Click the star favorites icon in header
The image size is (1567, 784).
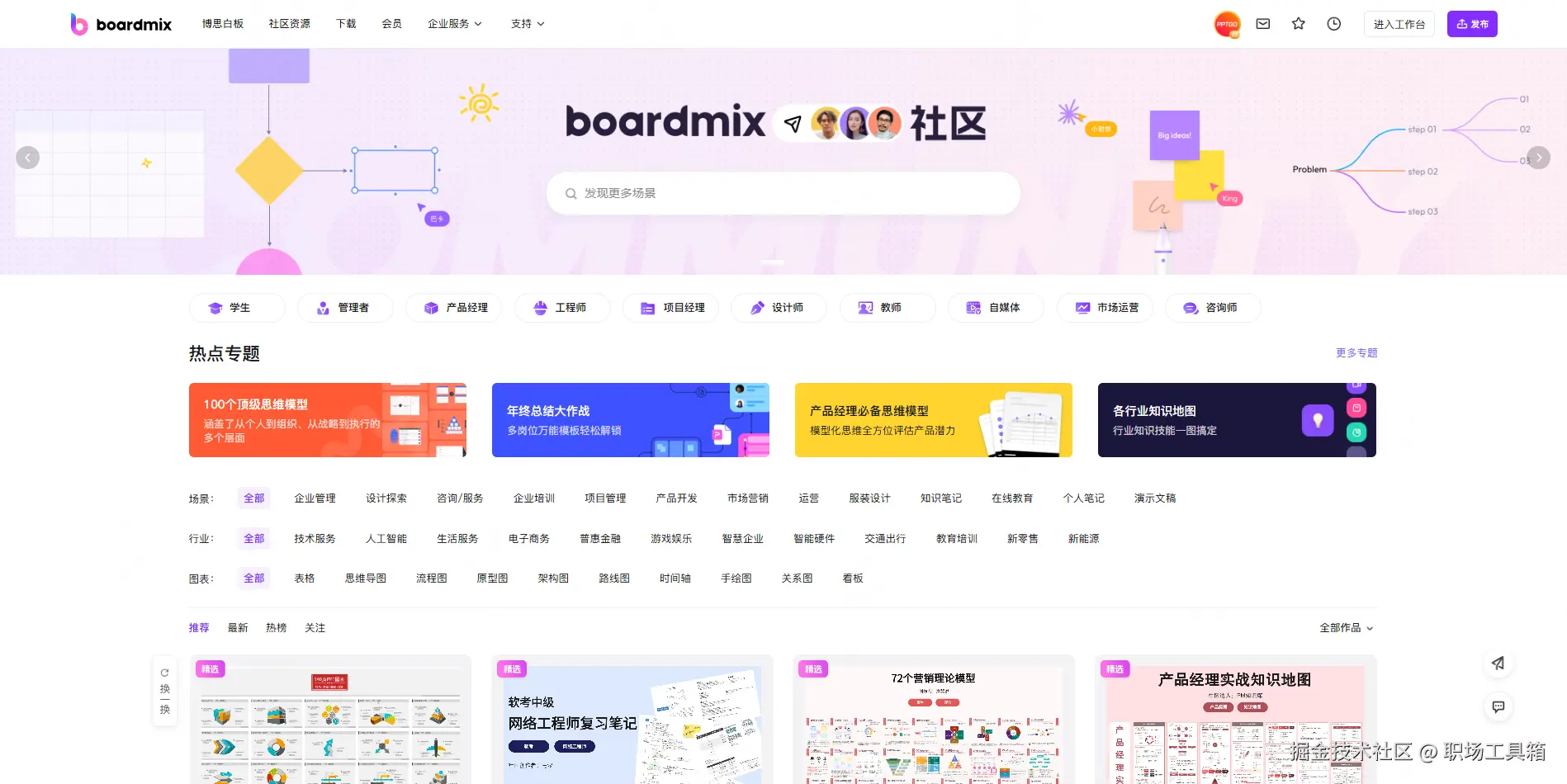[1298, 24]
